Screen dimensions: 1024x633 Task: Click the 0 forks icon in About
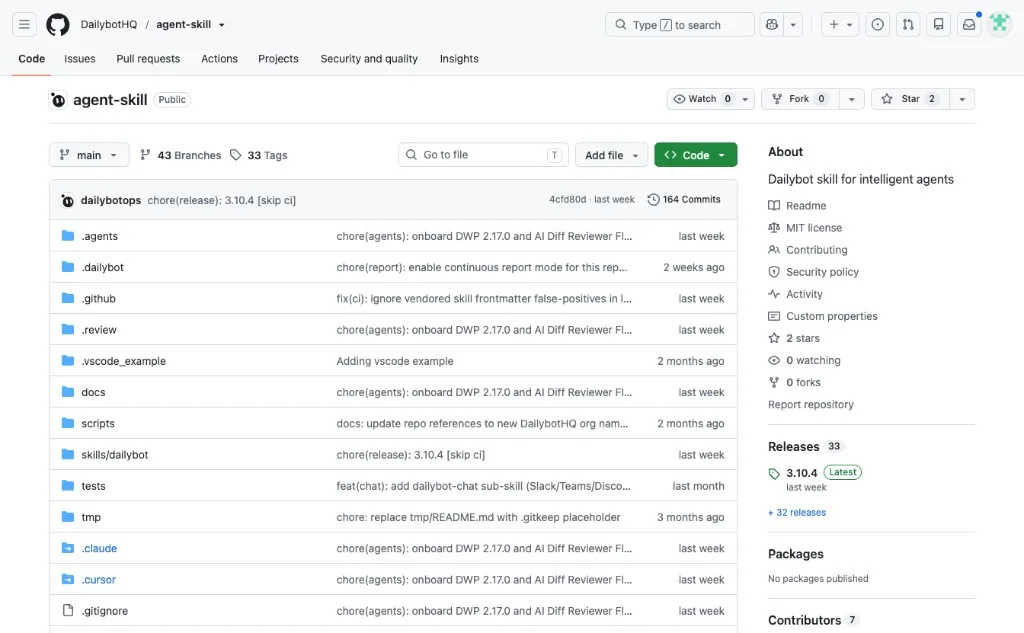tap(774, 382)
